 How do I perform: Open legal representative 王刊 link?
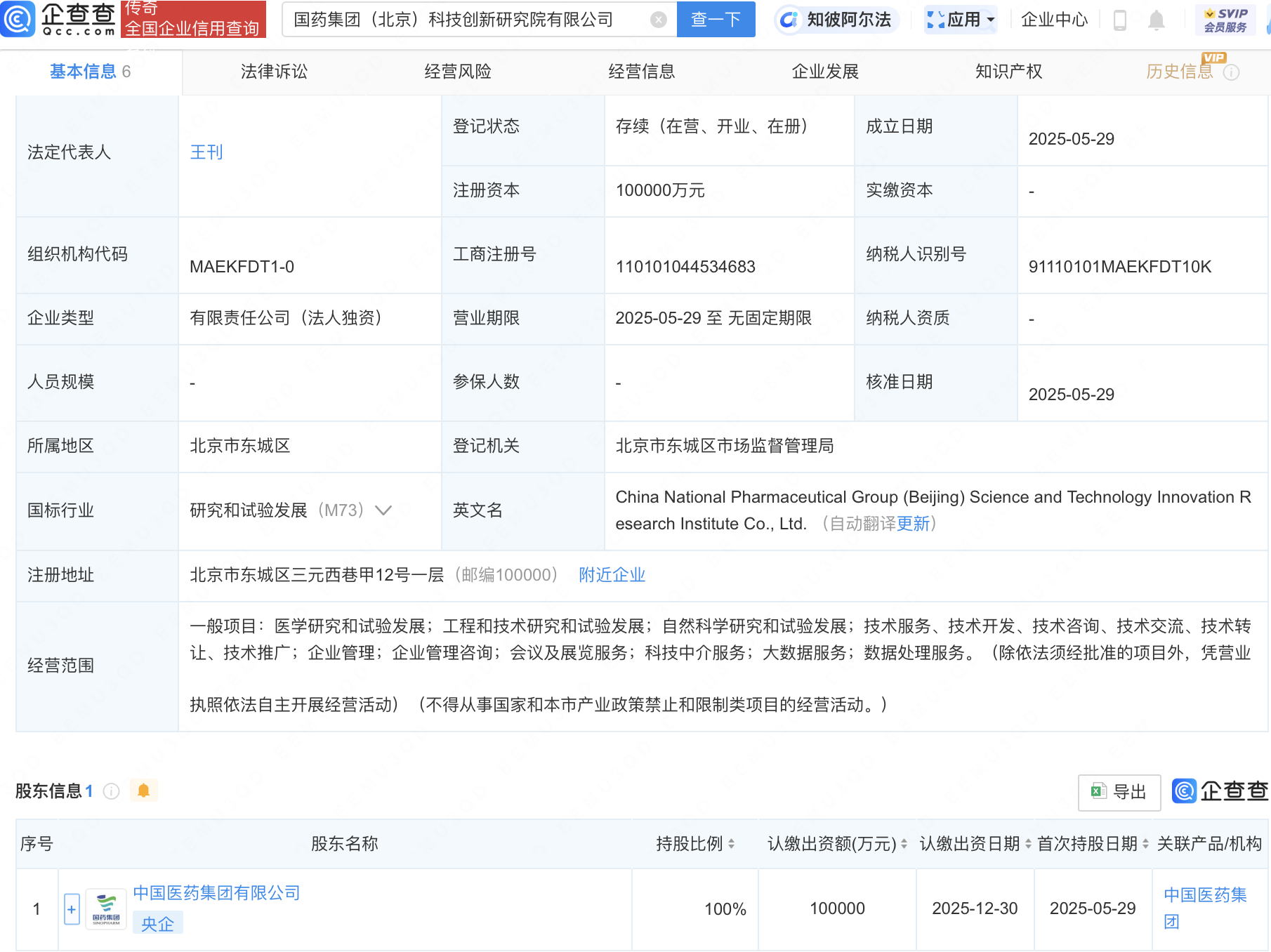[206, 152]
